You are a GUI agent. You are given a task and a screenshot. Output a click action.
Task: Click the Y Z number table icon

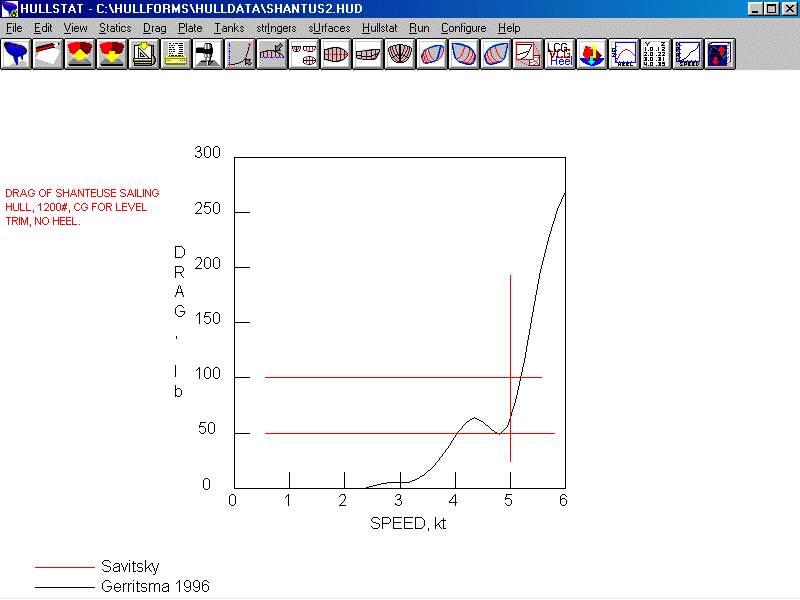point(656,54)
